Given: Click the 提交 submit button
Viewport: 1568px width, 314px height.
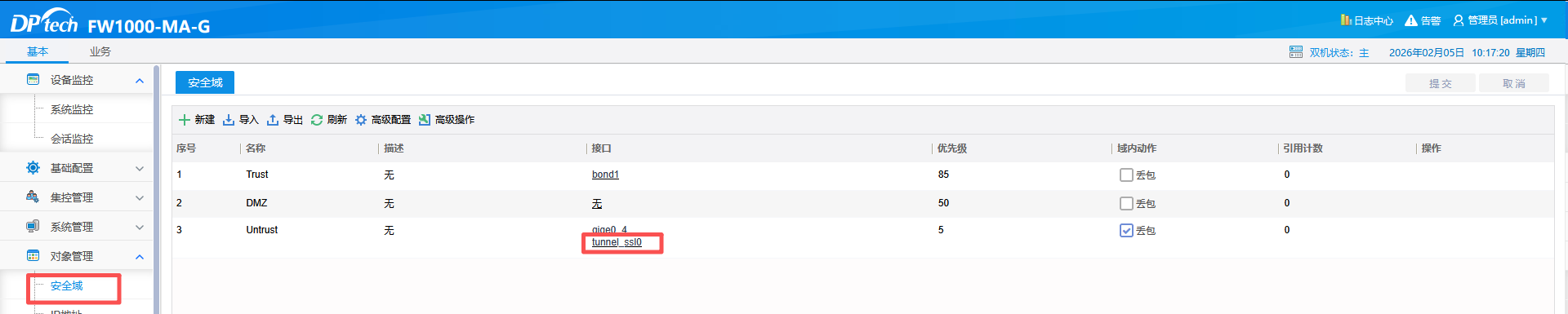Looking at the screenshot, I should click(1441, 83).
